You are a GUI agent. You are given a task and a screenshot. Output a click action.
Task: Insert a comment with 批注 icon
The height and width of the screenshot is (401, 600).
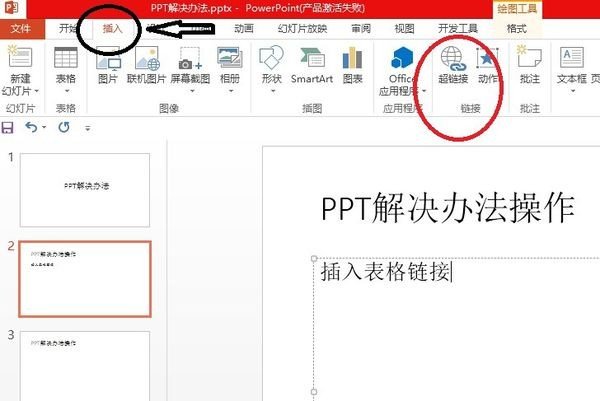pos(530,57)
